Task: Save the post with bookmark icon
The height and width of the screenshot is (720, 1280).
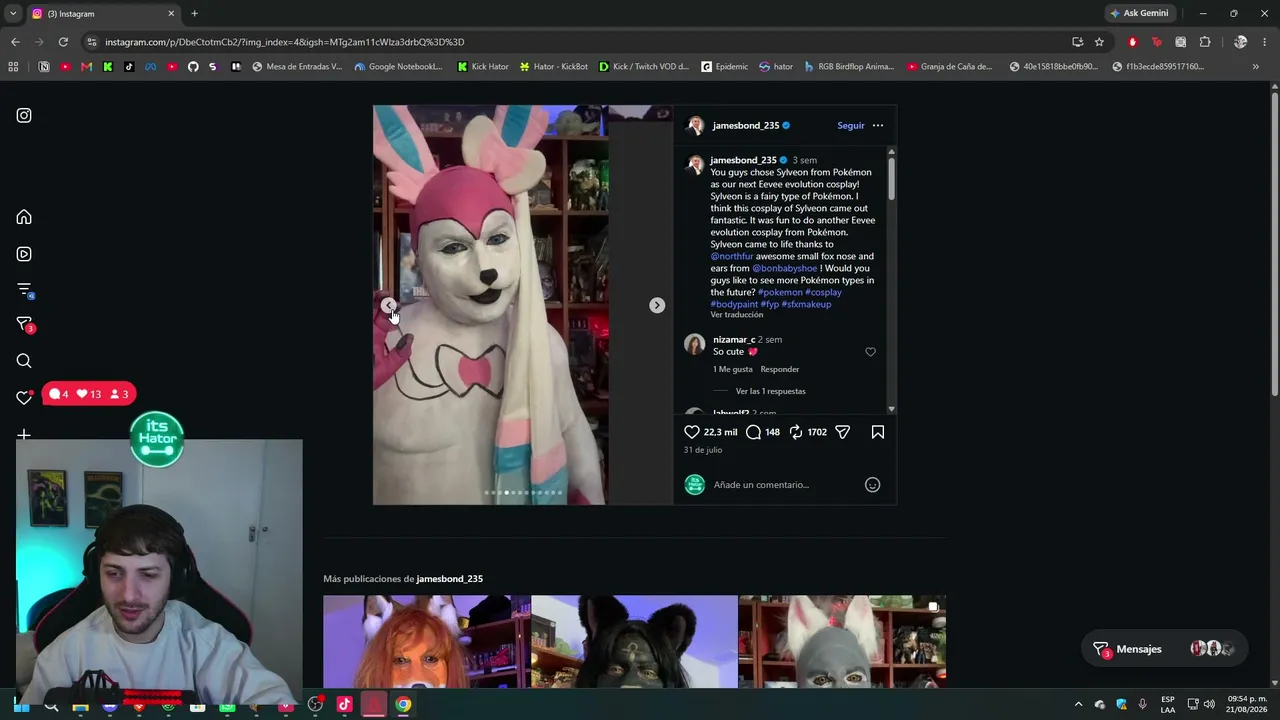Action: 878,432
